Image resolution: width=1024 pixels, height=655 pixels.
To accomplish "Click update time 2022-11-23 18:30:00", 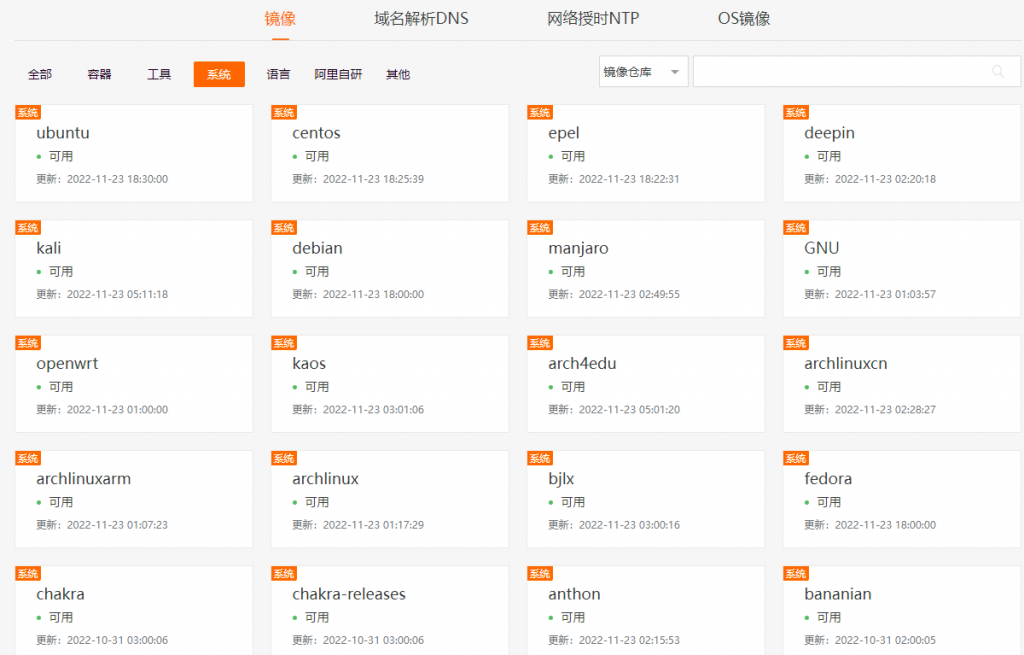I will tap(118, 179).
